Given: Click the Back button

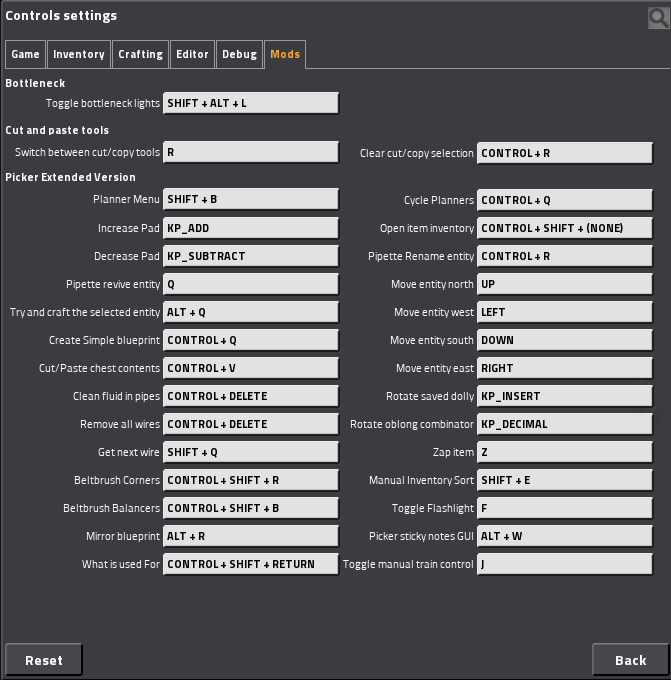Looking at the screenshot, I should click(x=631, y=660).
